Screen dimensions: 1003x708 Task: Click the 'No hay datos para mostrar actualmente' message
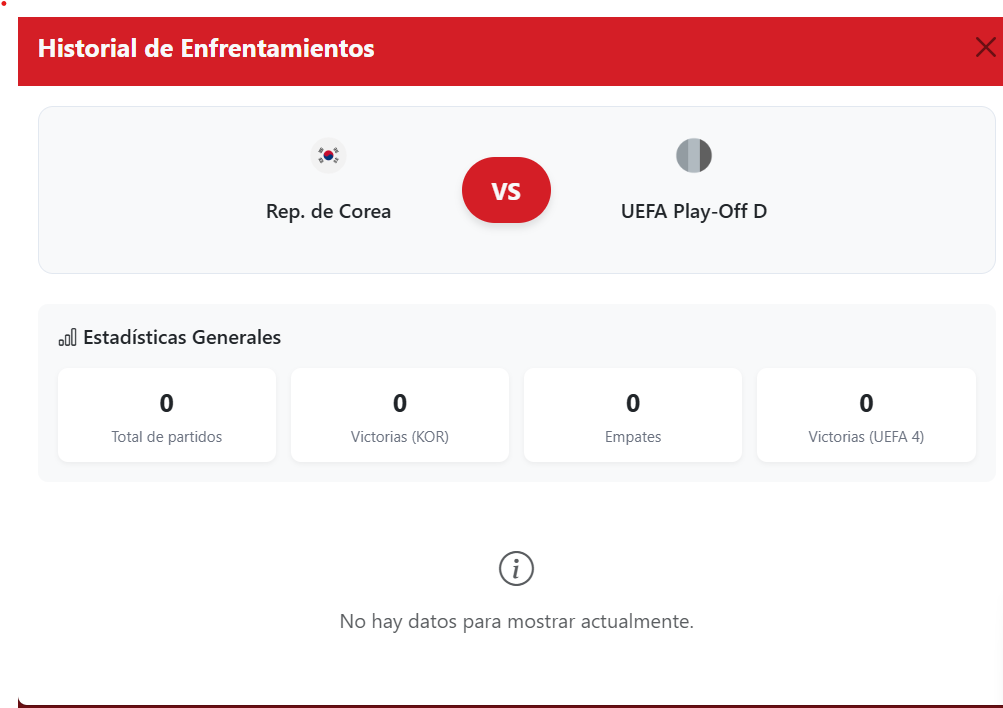516,621
